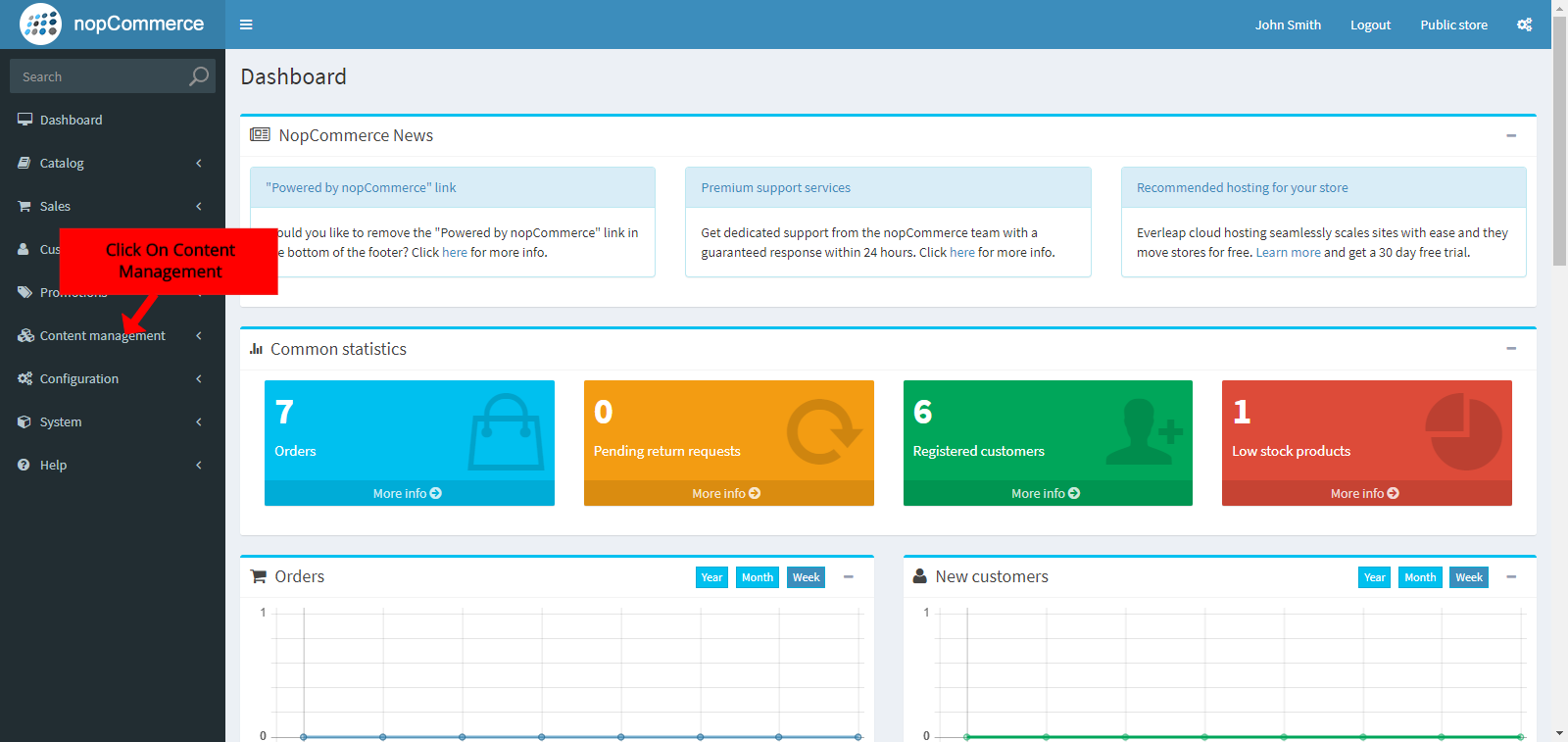
Task: Collapse the New customers chart panel
Action: (1511, 576)
